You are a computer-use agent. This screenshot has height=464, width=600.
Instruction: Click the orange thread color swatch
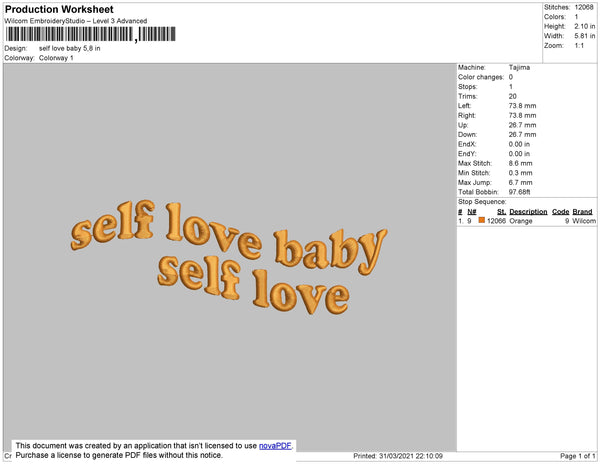[482, 220]
